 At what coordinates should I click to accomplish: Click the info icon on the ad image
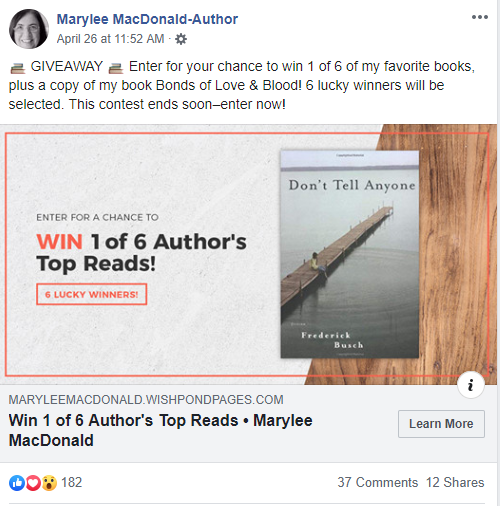coord(471,385)
